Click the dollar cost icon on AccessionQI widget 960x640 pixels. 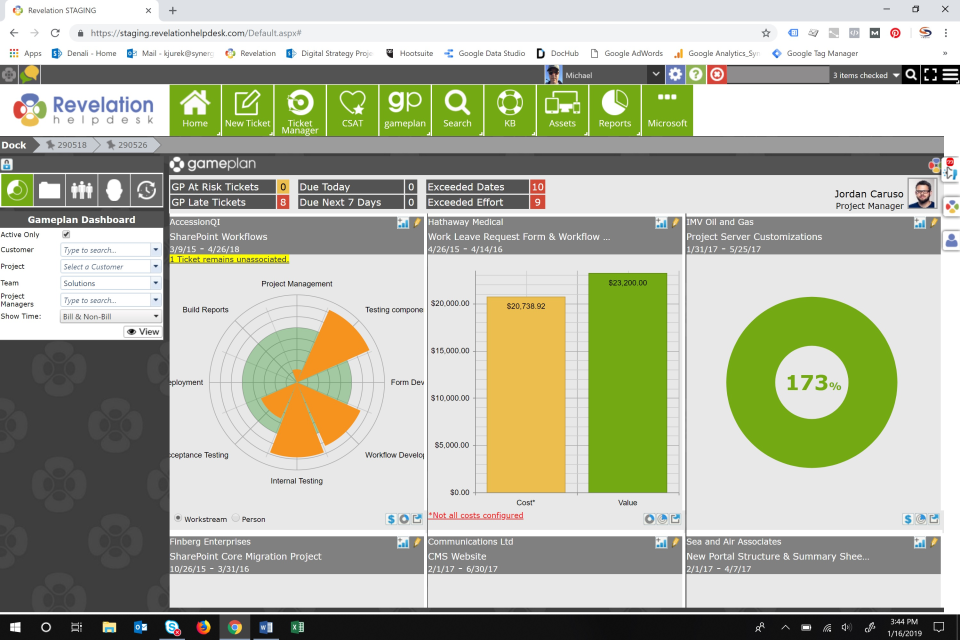[x=390, y=519]
